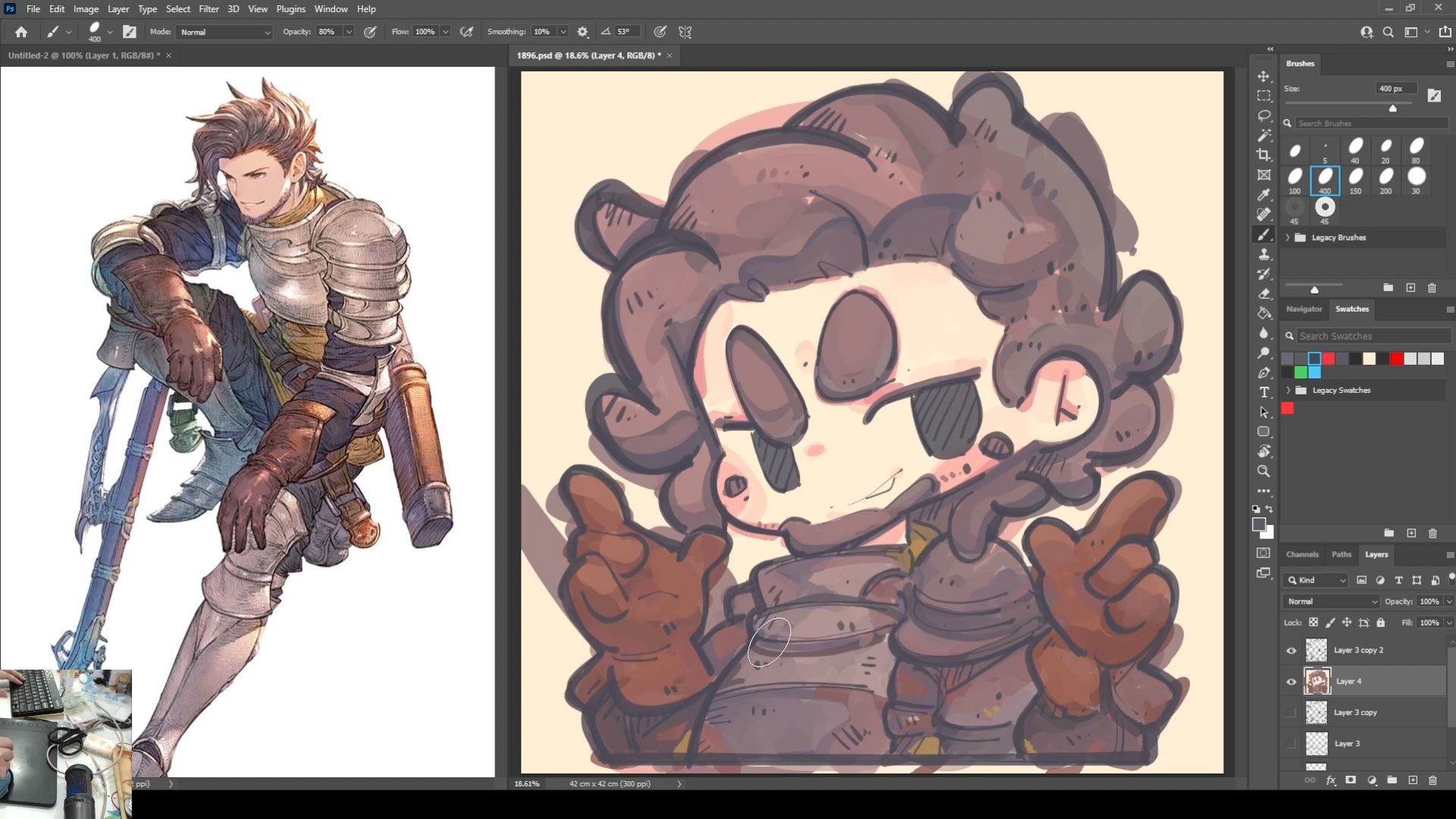Select the Pen tool
Screen dimensions: 1456x819
[1263, 373]
